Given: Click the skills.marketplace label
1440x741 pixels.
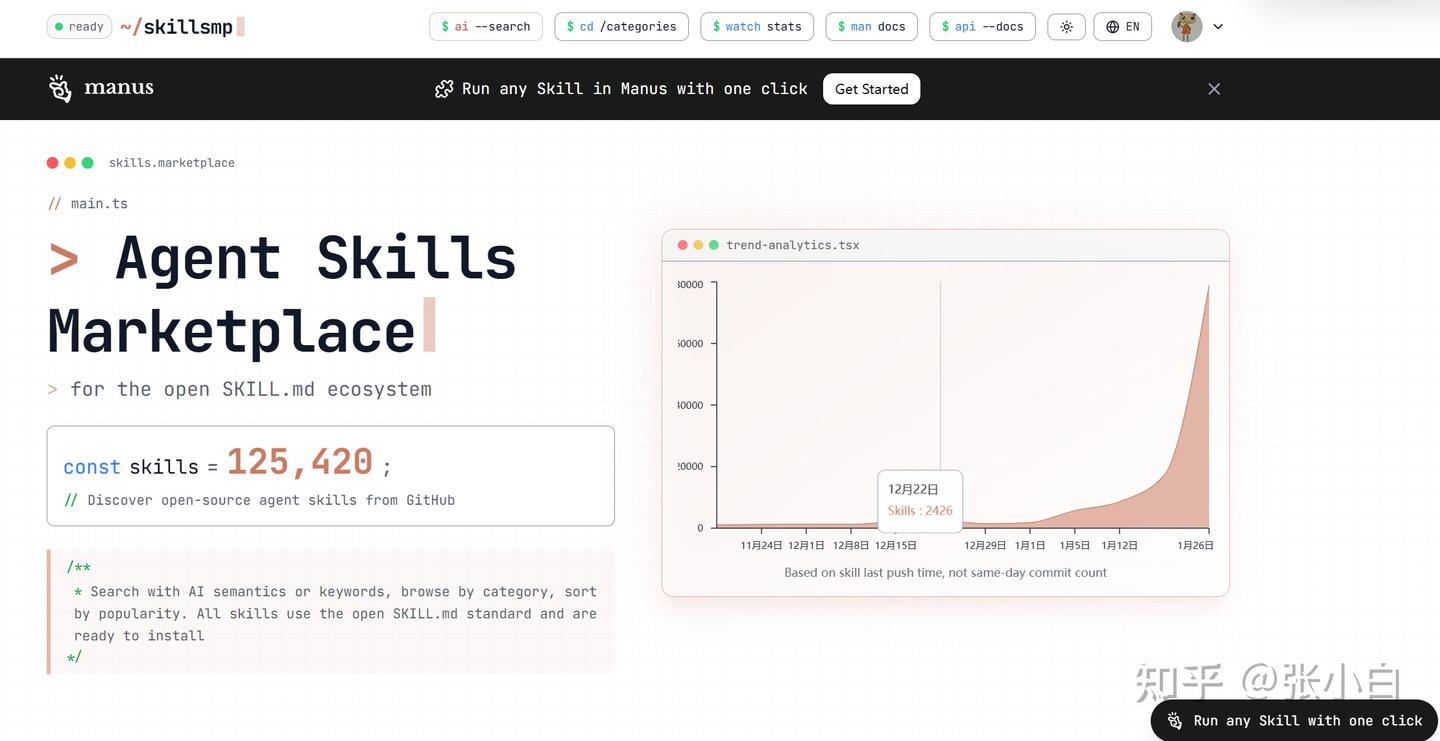Looking at the screenshot, I should click(x=172, y=163).
